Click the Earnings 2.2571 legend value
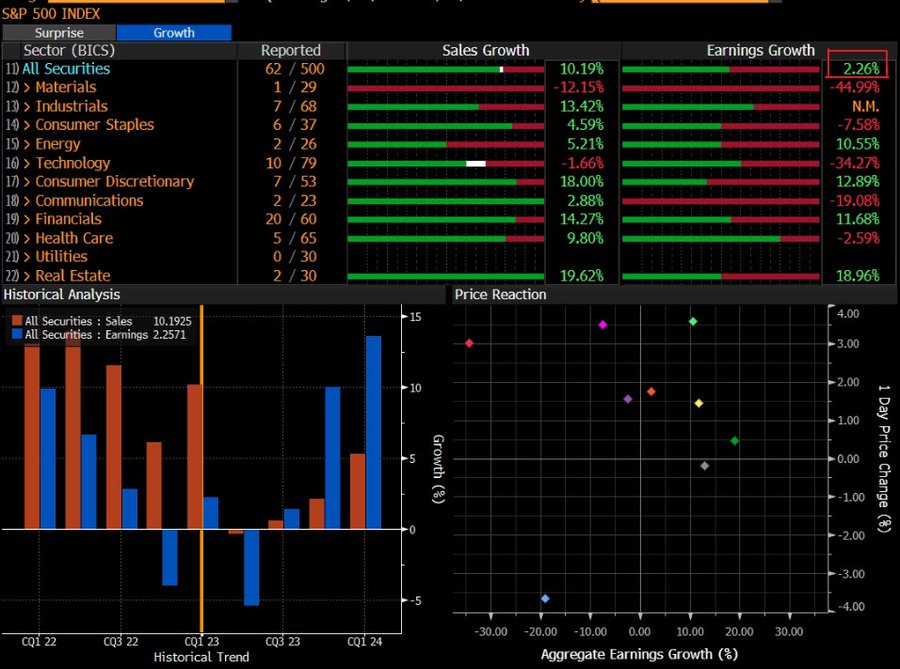Image resolution: width=900 pixels, height=669 pixels. [x=169, y=334]
